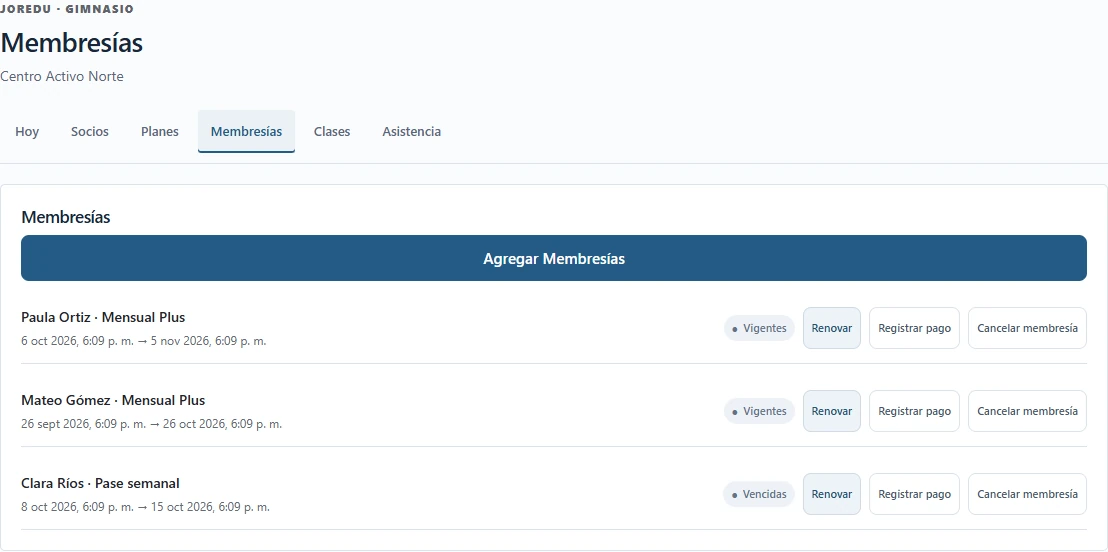Cancel Mateo Gómez's membership
This screenshot has width=1108, height=552.
tap(1027, 411)
